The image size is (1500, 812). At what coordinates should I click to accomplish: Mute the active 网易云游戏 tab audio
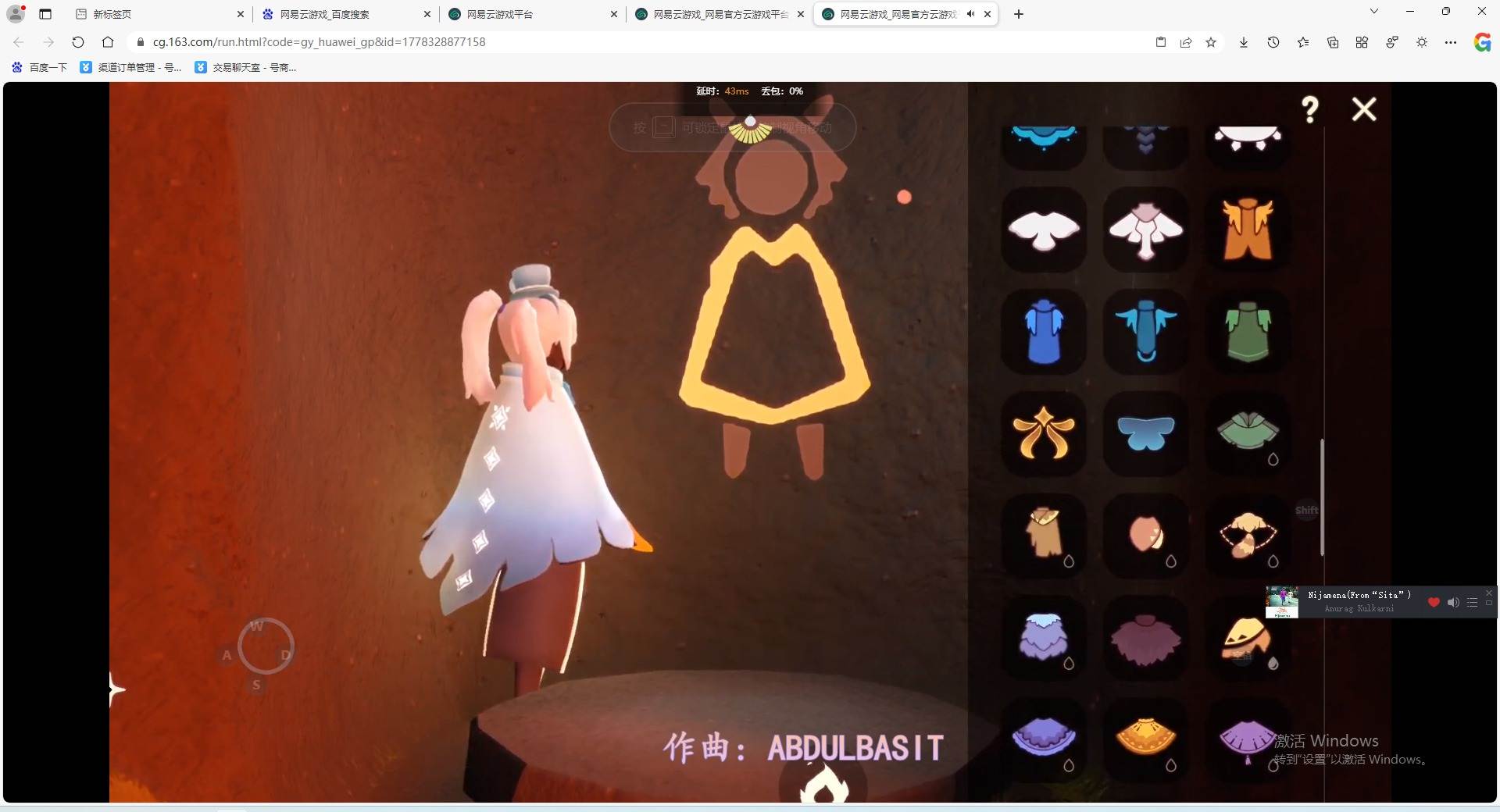click(x=970, y=14)
